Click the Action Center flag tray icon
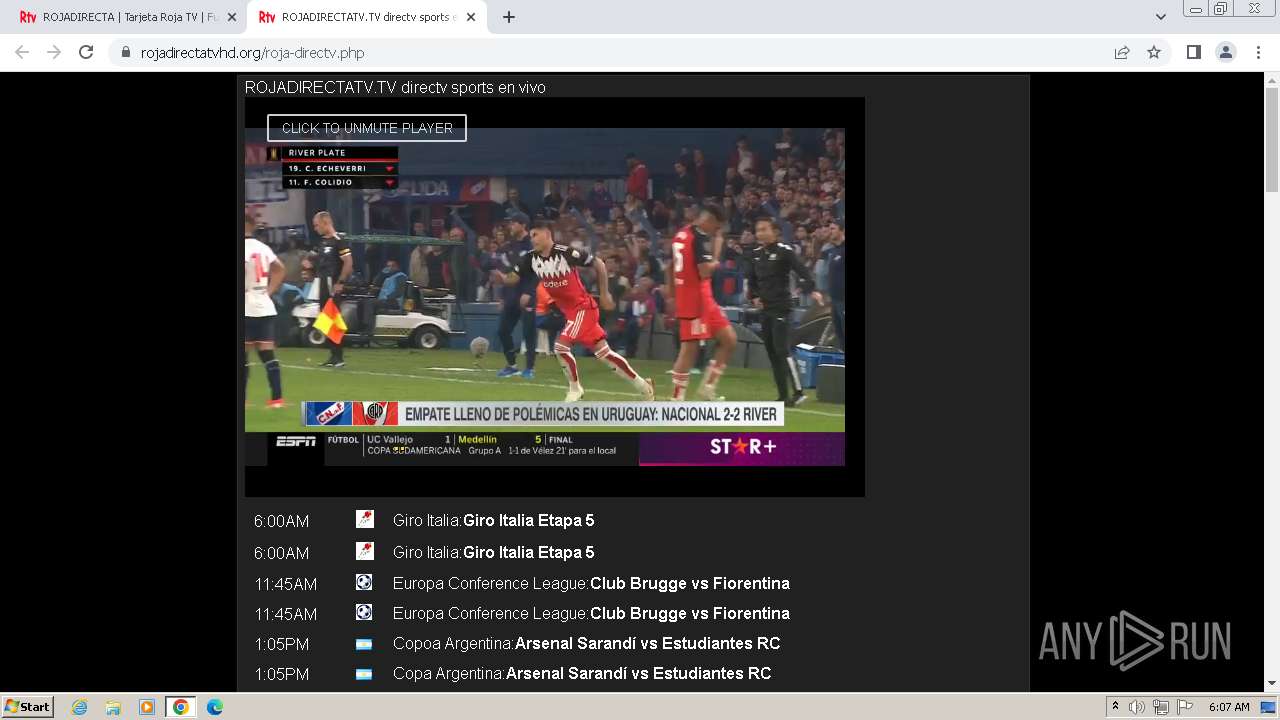The width and height of the screenshot is (1280, 720). coord(1183,707)
